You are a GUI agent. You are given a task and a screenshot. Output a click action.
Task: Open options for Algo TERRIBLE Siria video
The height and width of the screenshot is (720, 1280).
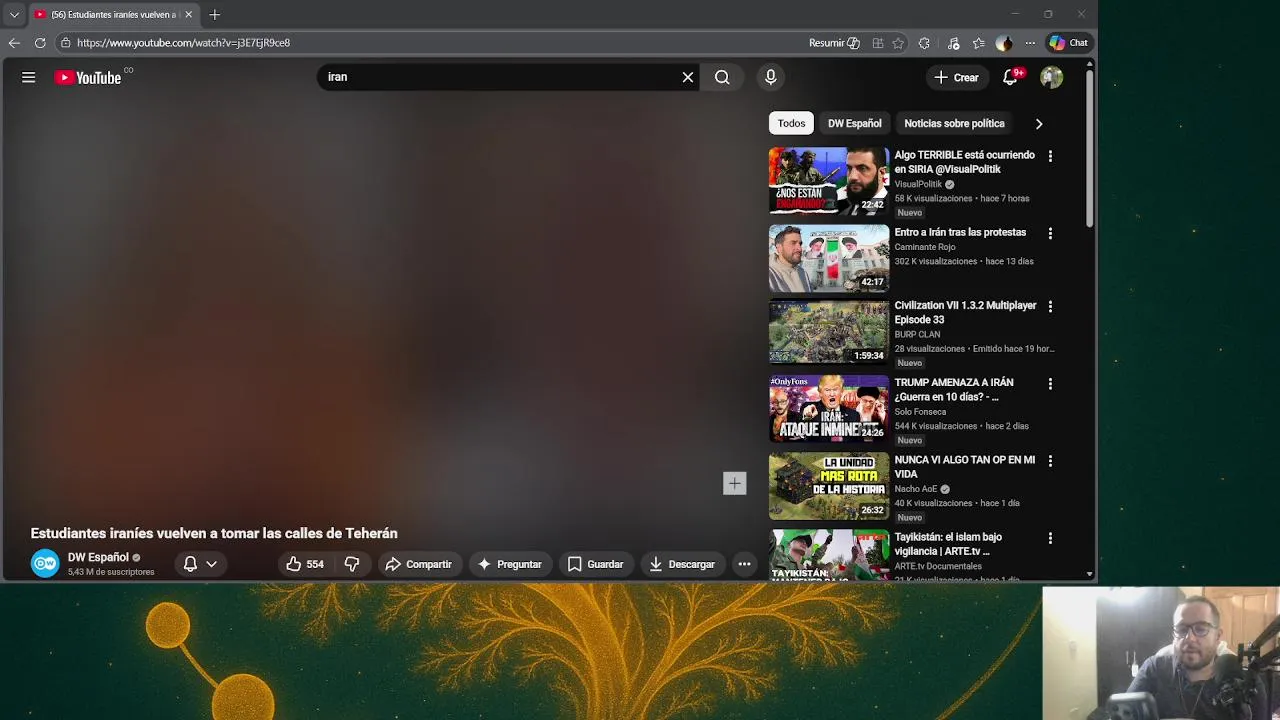tap(1050, 156)
